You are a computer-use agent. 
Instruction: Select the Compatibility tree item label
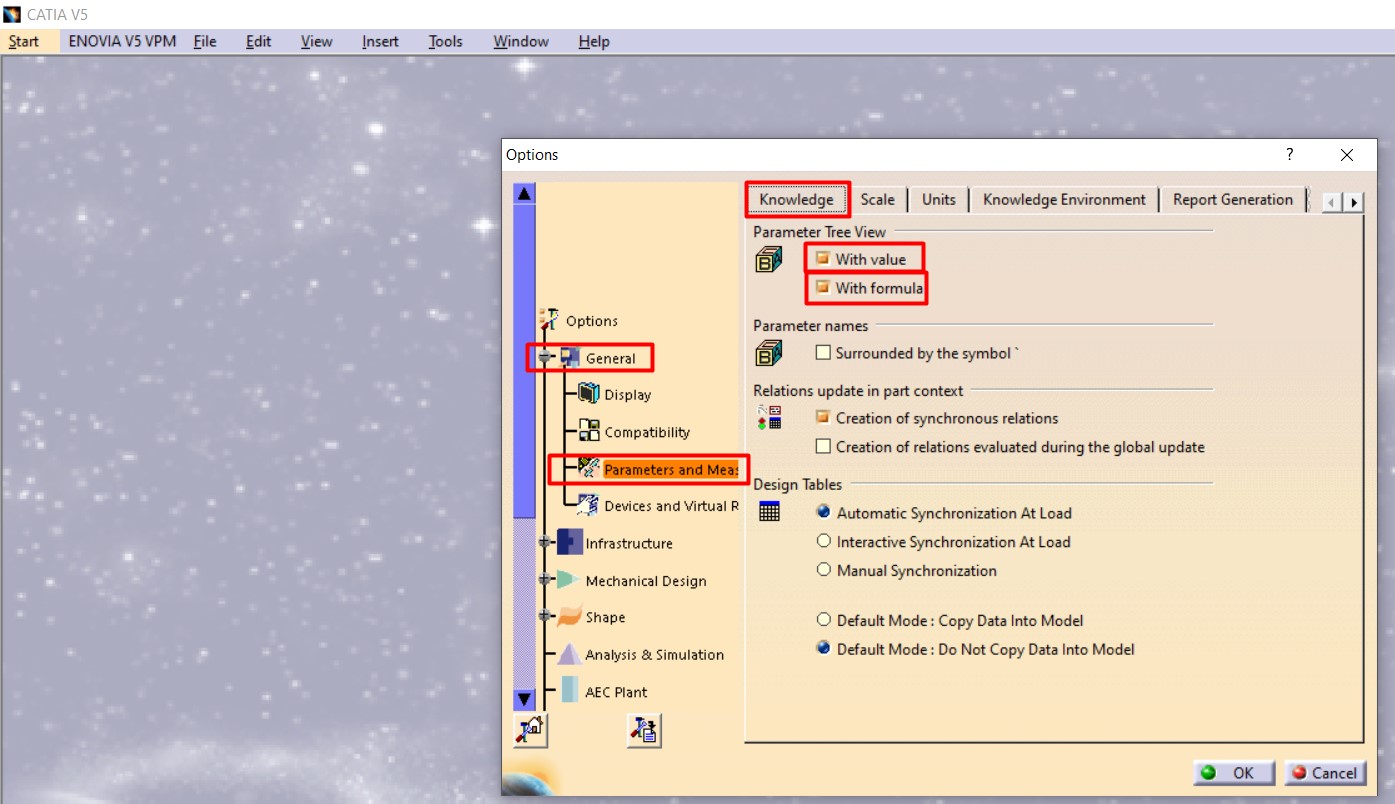click(x=647, y=432)
